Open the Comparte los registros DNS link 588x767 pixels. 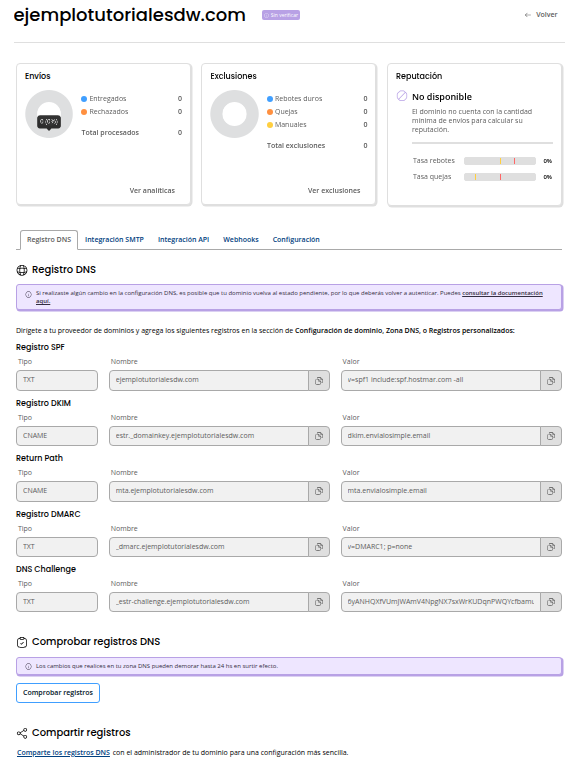coord(64,752)
